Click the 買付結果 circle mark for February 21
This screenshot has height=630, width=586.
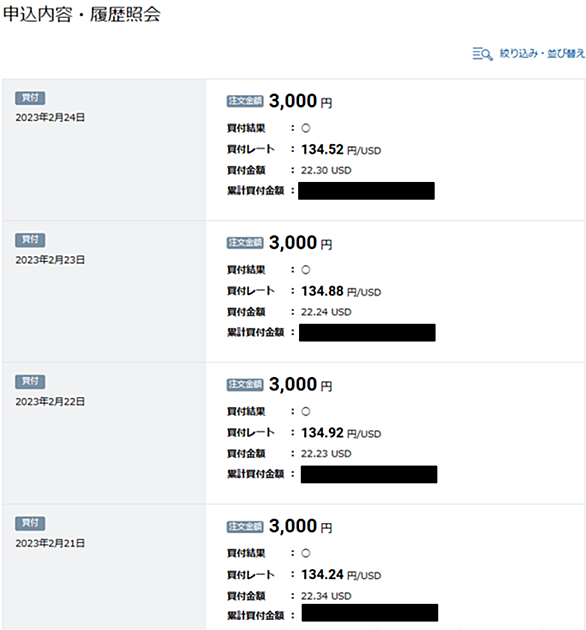point(306,553)
